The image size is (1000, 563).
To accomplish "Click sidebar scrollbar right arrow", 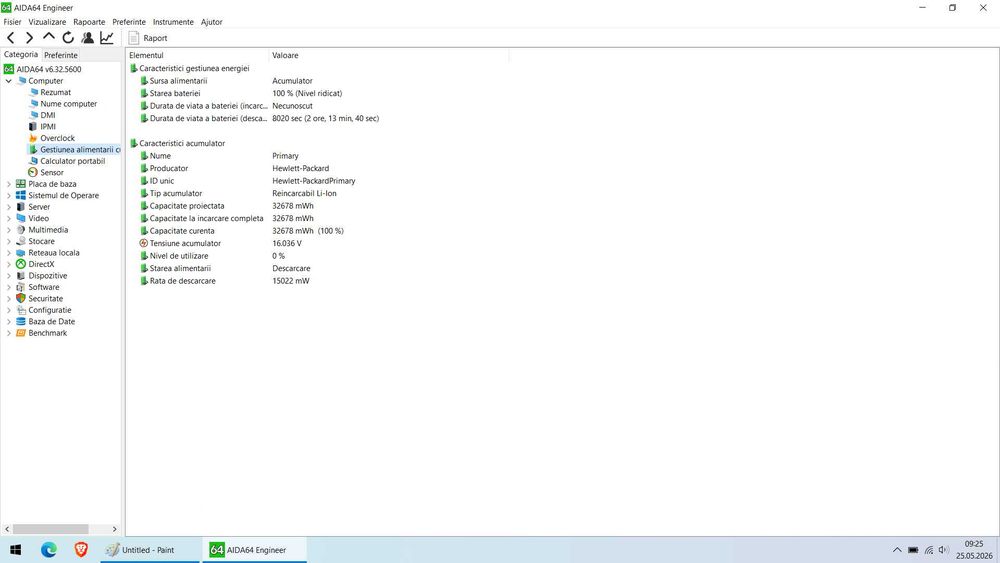I will 115,529.
